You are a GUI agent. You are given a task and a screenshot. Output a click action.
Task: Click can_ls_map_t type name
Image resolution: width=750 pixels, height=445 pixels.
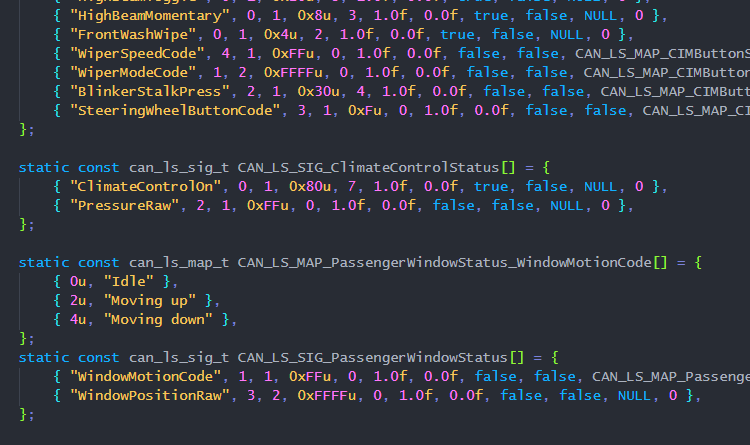(x=179, y=263)
